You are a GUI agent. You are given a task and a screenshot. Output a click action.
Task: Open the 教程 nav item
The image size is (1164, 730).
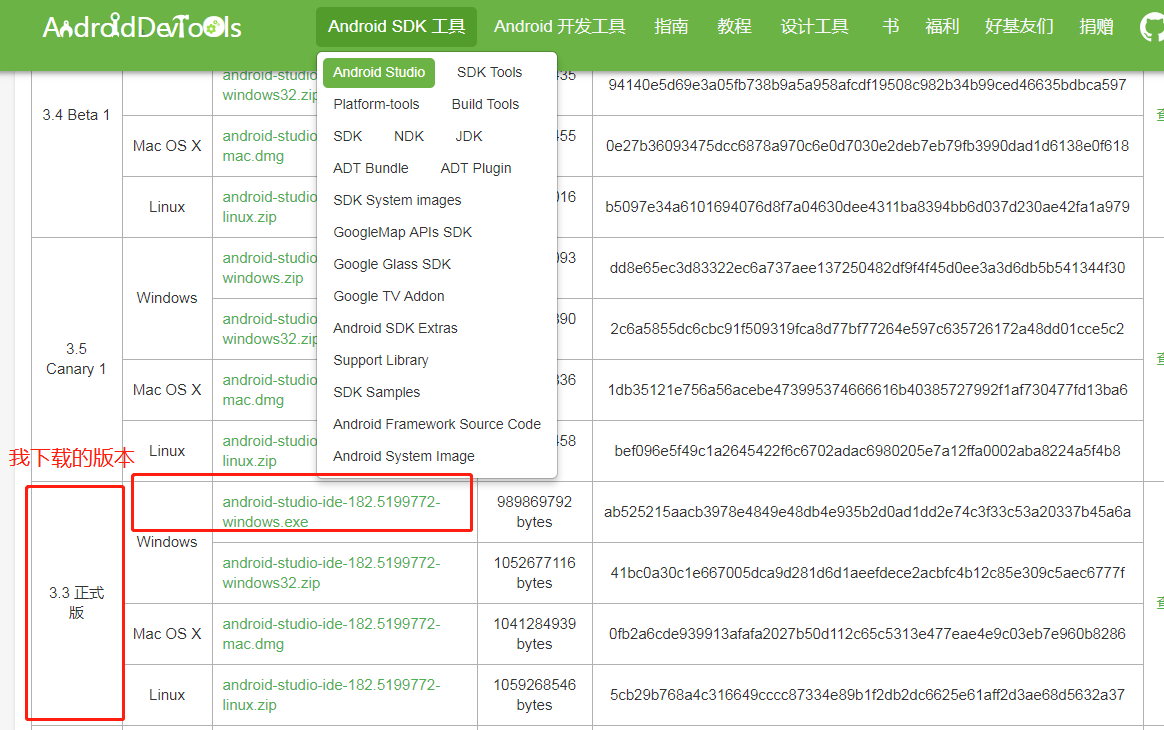[x=734, y=27]
